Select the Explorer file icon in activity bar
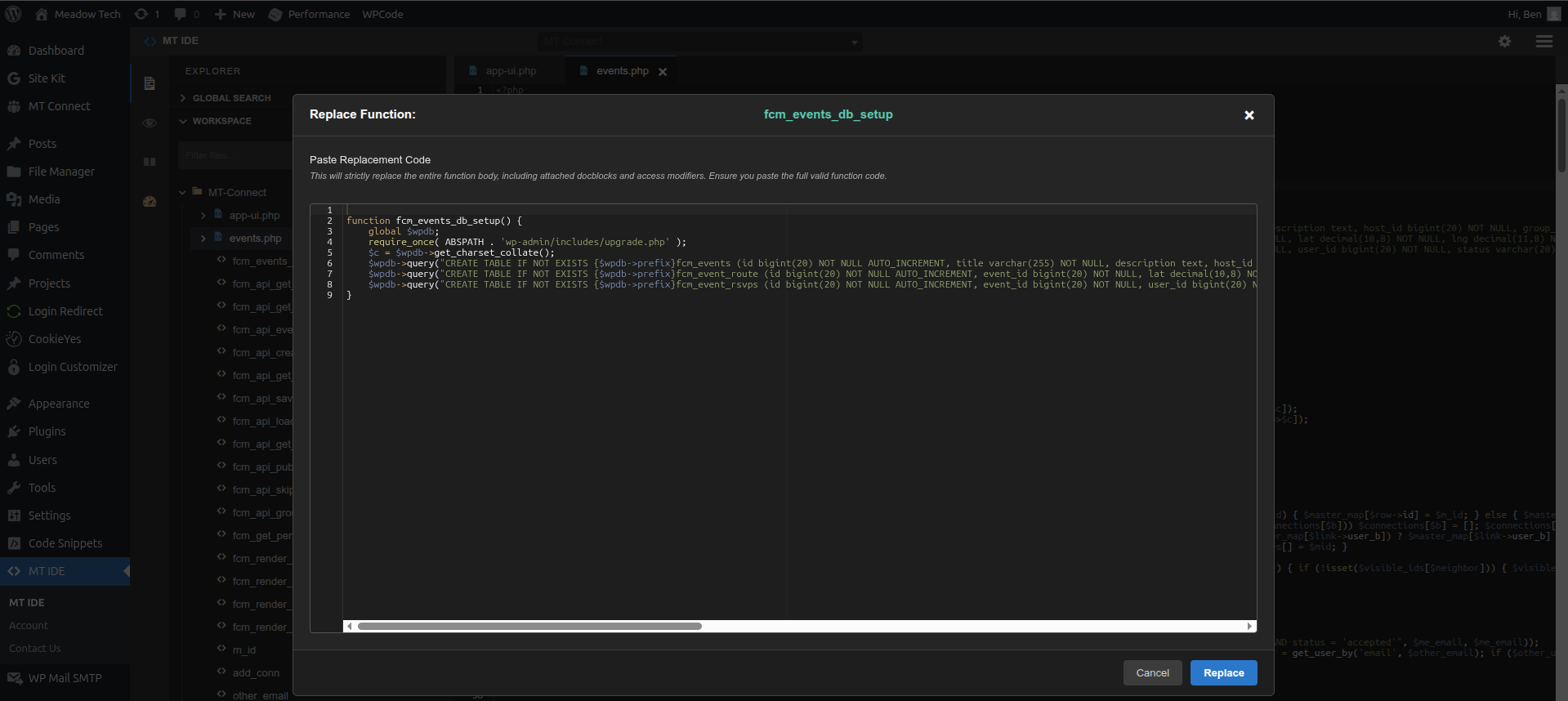Screen dimensions: 1568x701 tap(150, 83)
